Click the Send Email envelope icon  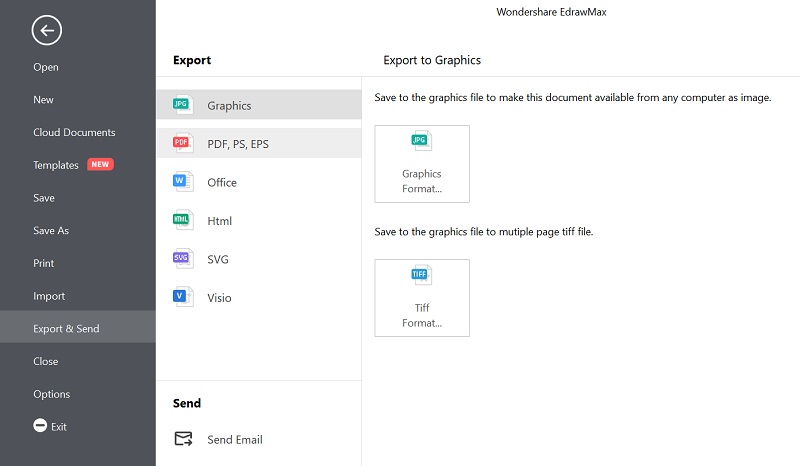(183, 438)
